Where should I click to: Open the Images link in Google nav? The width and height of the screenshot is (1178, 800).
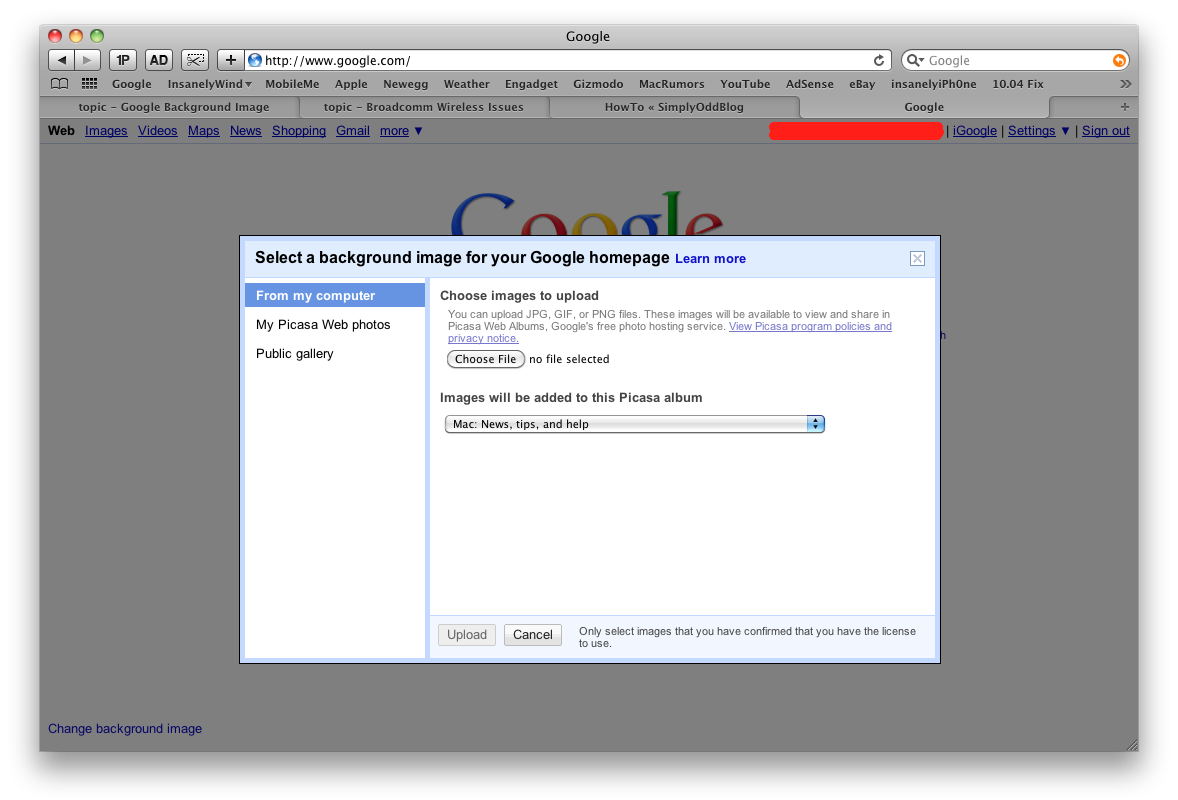click(x=106, y=131)
